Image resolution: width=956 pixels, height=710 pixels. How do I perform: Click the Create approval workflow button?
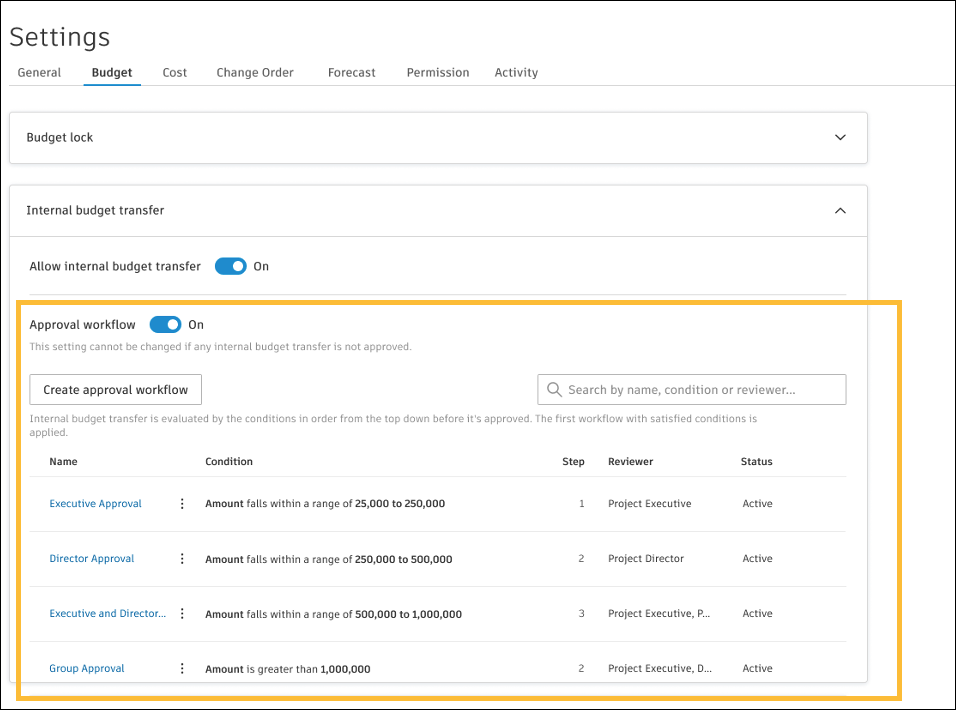pos(116,390)
